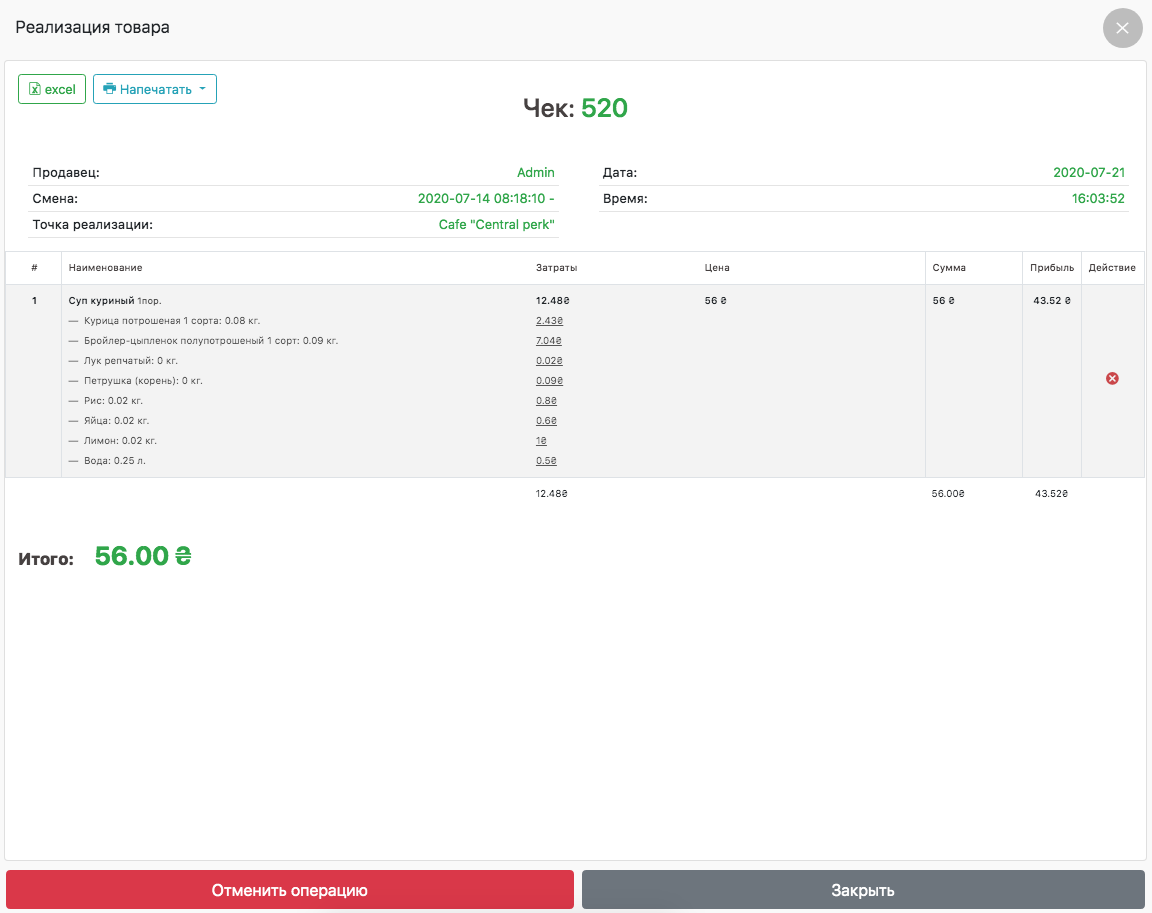Screen dimensions: 1152x913
Task: Click the Наименование column header
Action: pyautogui.click(x=105, y=268)
